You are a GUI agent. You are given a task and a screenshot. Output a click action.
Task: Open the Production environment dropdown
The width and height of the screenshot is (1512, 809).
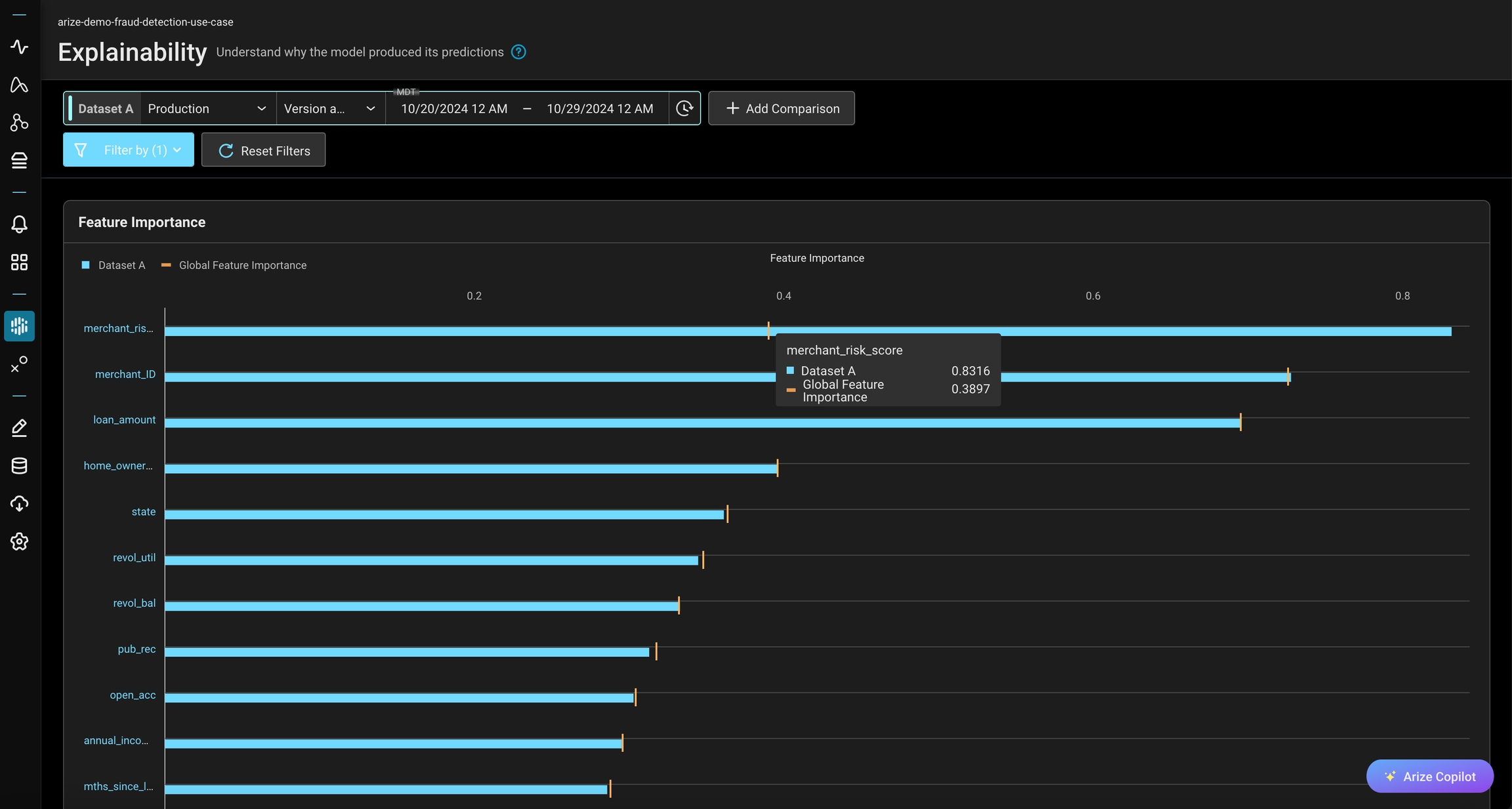pos(207,108)
